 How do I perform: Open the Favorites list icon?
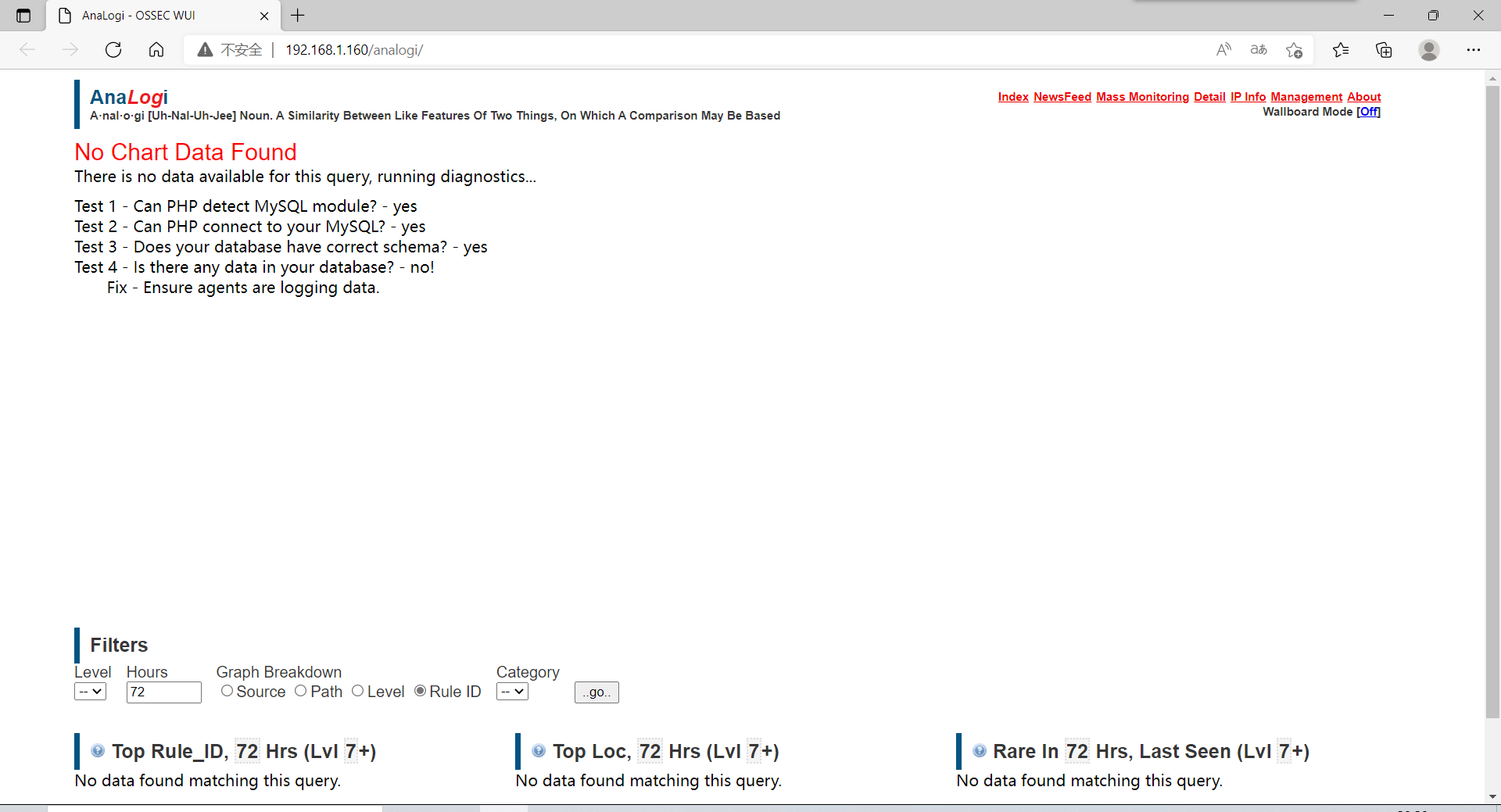tap(1341, 50)
